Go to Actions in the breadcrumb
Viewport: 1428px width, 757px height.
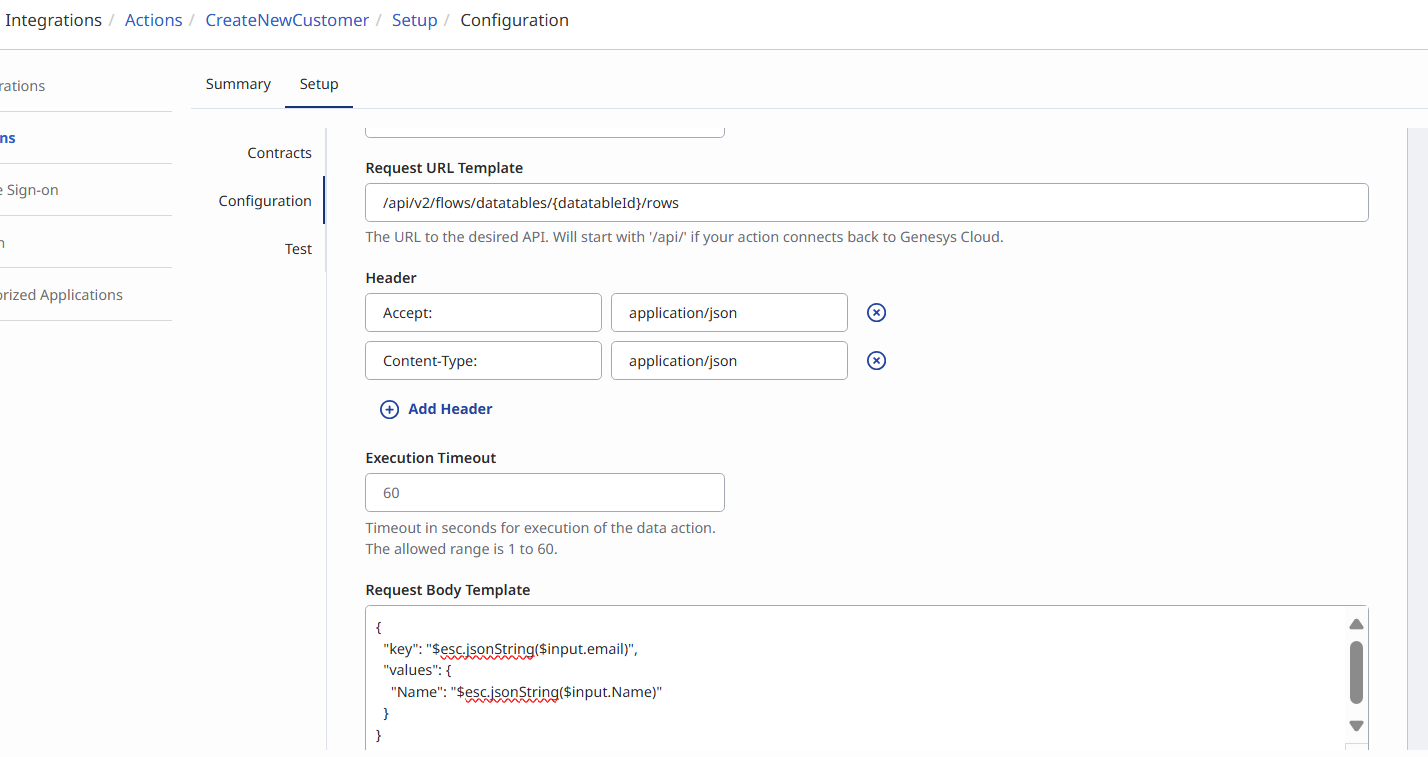point(153,20)
